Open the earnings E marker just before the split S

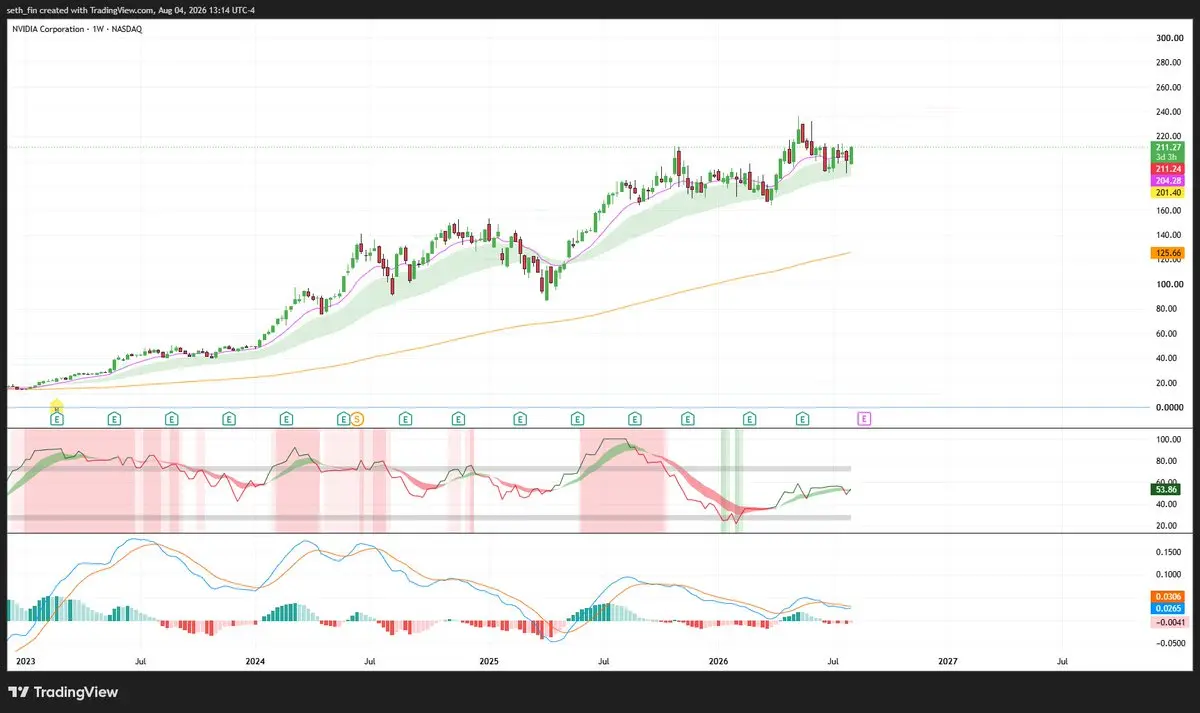point(344,419)
